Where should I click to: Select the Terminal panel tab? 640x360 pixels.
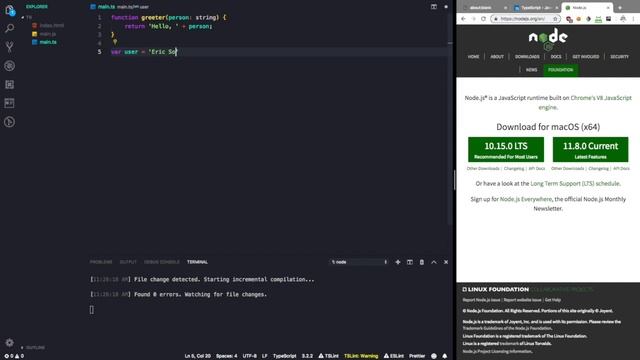(x=197, y=262)
